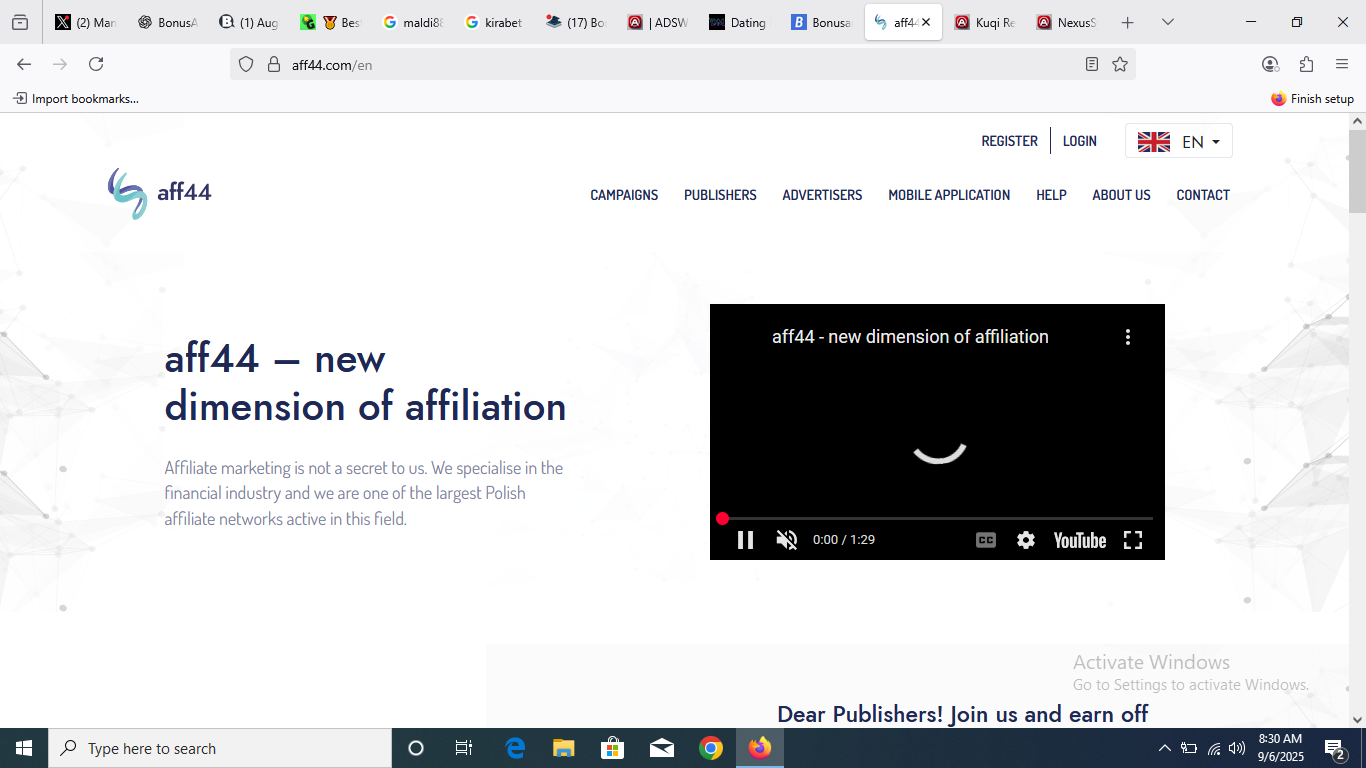
Task: Open the Firefox account icon
Action: pos(1270,64)
